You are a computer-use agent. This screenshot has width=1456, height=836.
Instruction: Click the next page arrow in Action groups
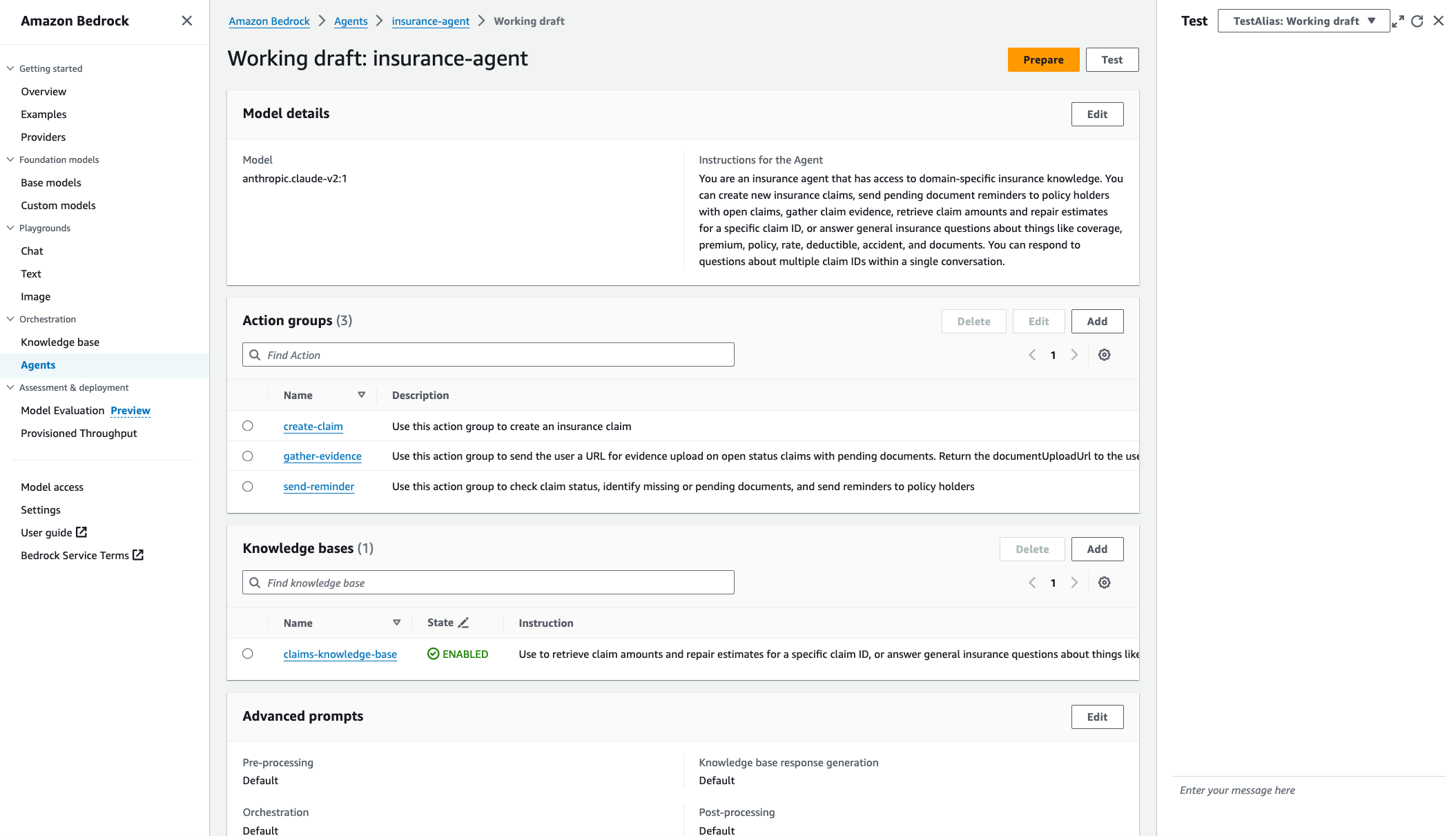click(x=1074, y=354)
